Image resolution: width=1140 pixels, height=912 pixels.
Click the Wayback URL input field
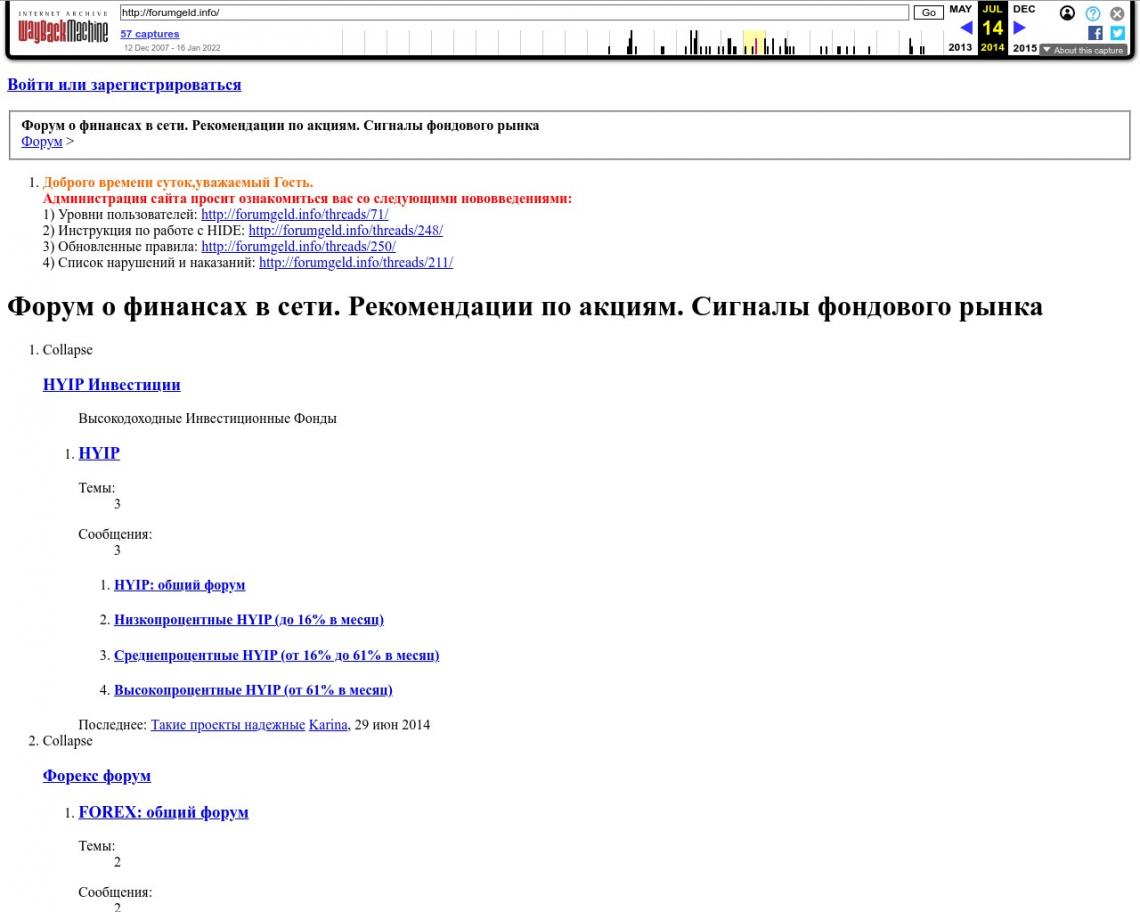pyautogui.click(x=513, y=13)
